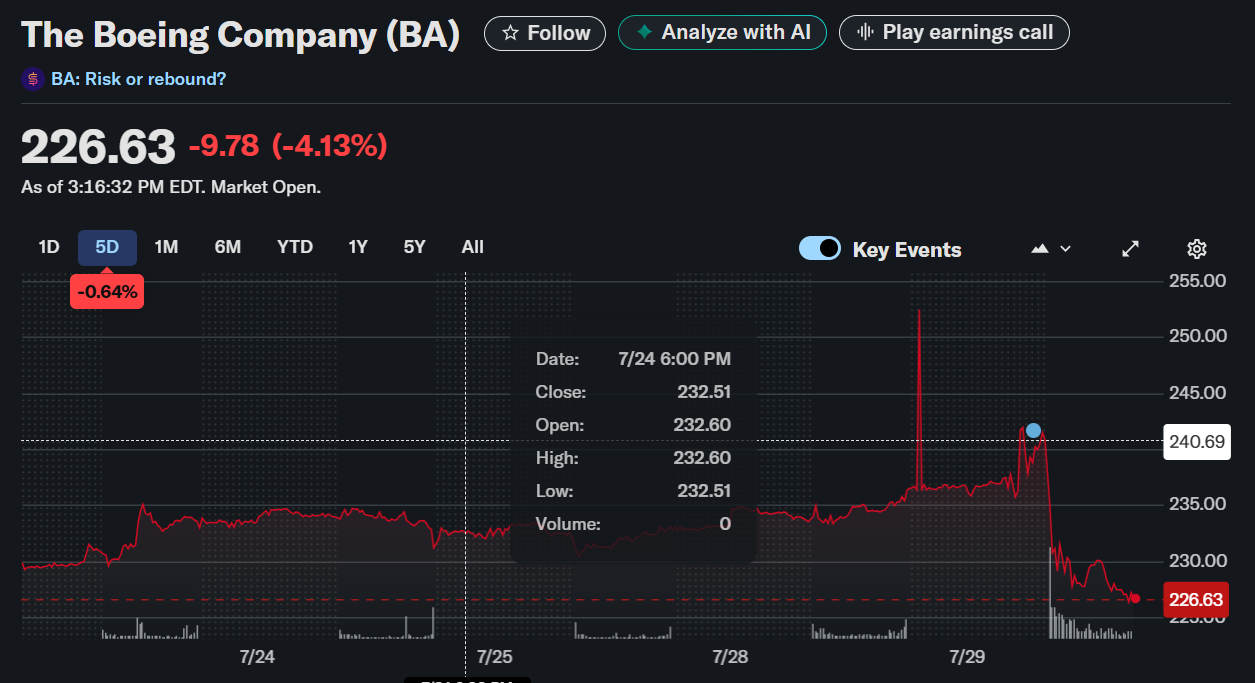Open the chart type dropdown
This screenshot has width=1255, height=683.
(1051, 249)
